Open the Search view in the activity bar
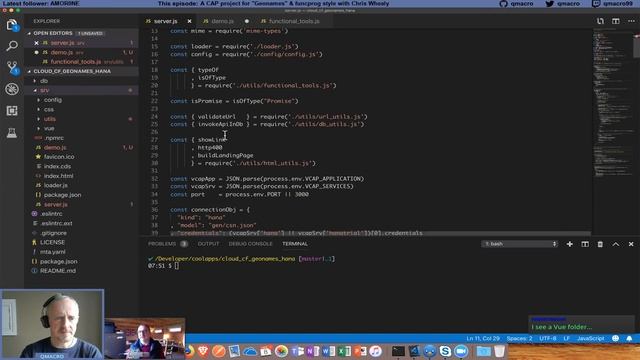This screenshot has width=640, height=360. 12,46
